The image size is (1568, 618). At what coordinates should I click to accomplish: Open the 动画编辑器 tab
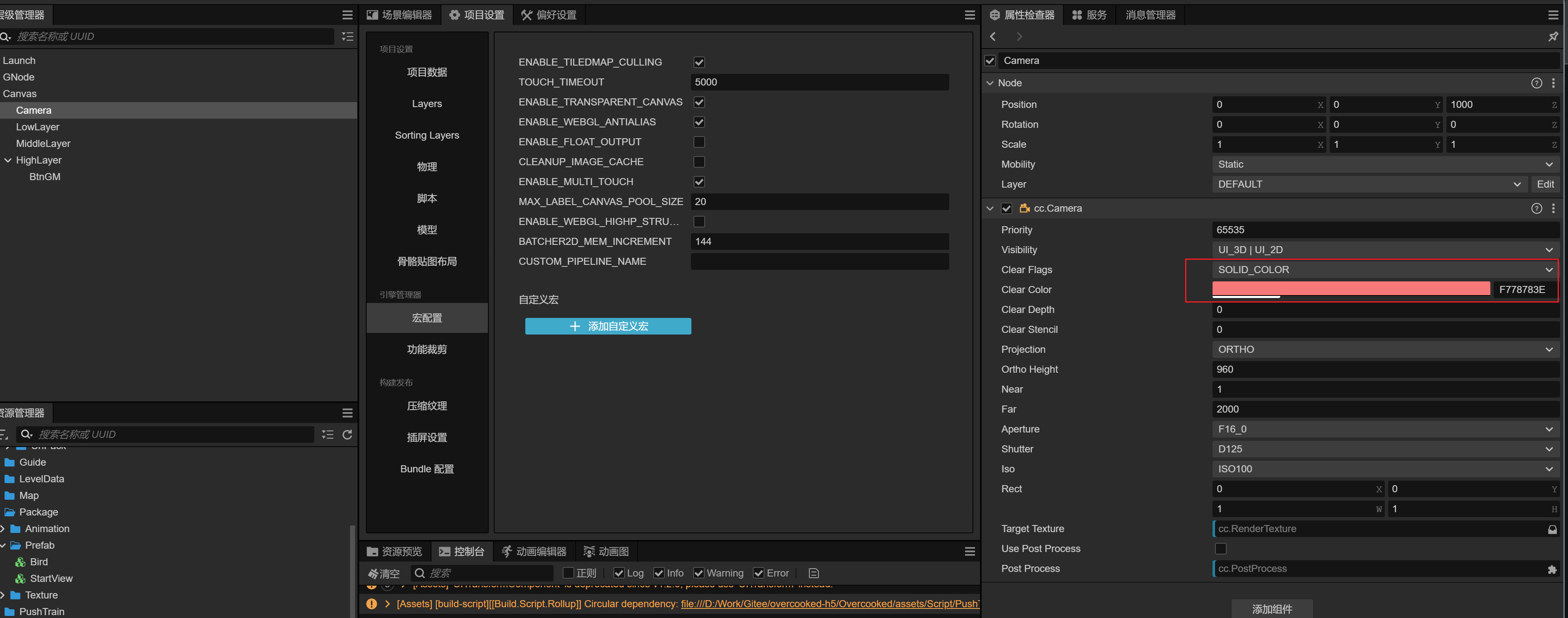point(534,551)
